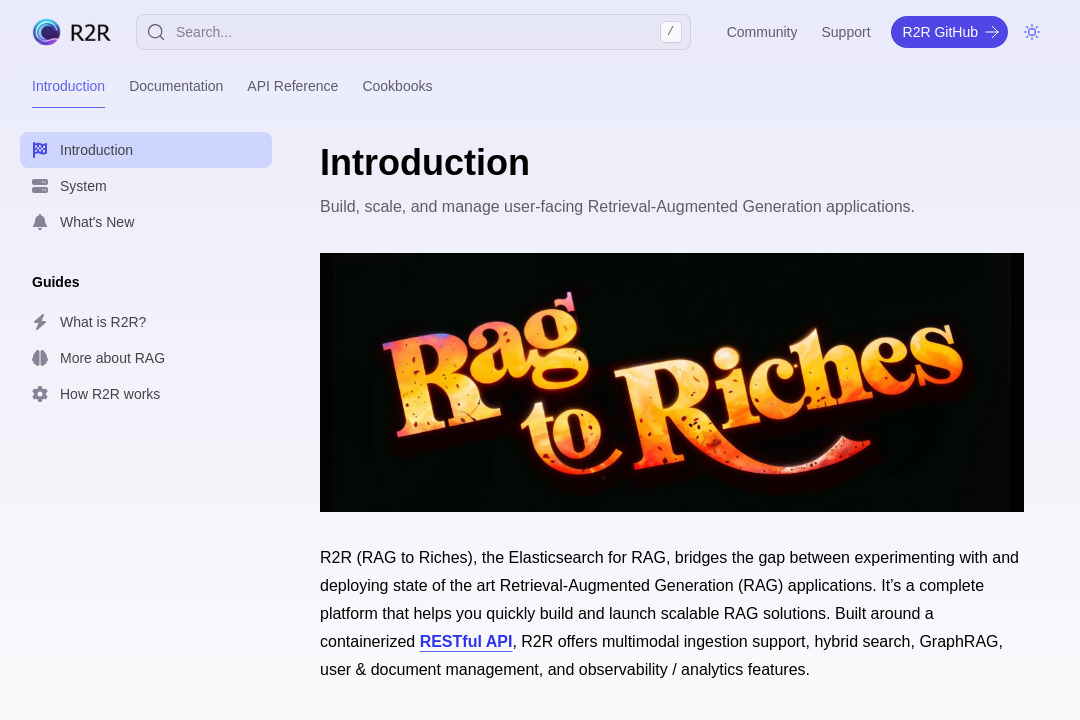Screen dimensions: 1080x720
Task: Click the brain icon for More about RAG
Action: click(40, 358)
